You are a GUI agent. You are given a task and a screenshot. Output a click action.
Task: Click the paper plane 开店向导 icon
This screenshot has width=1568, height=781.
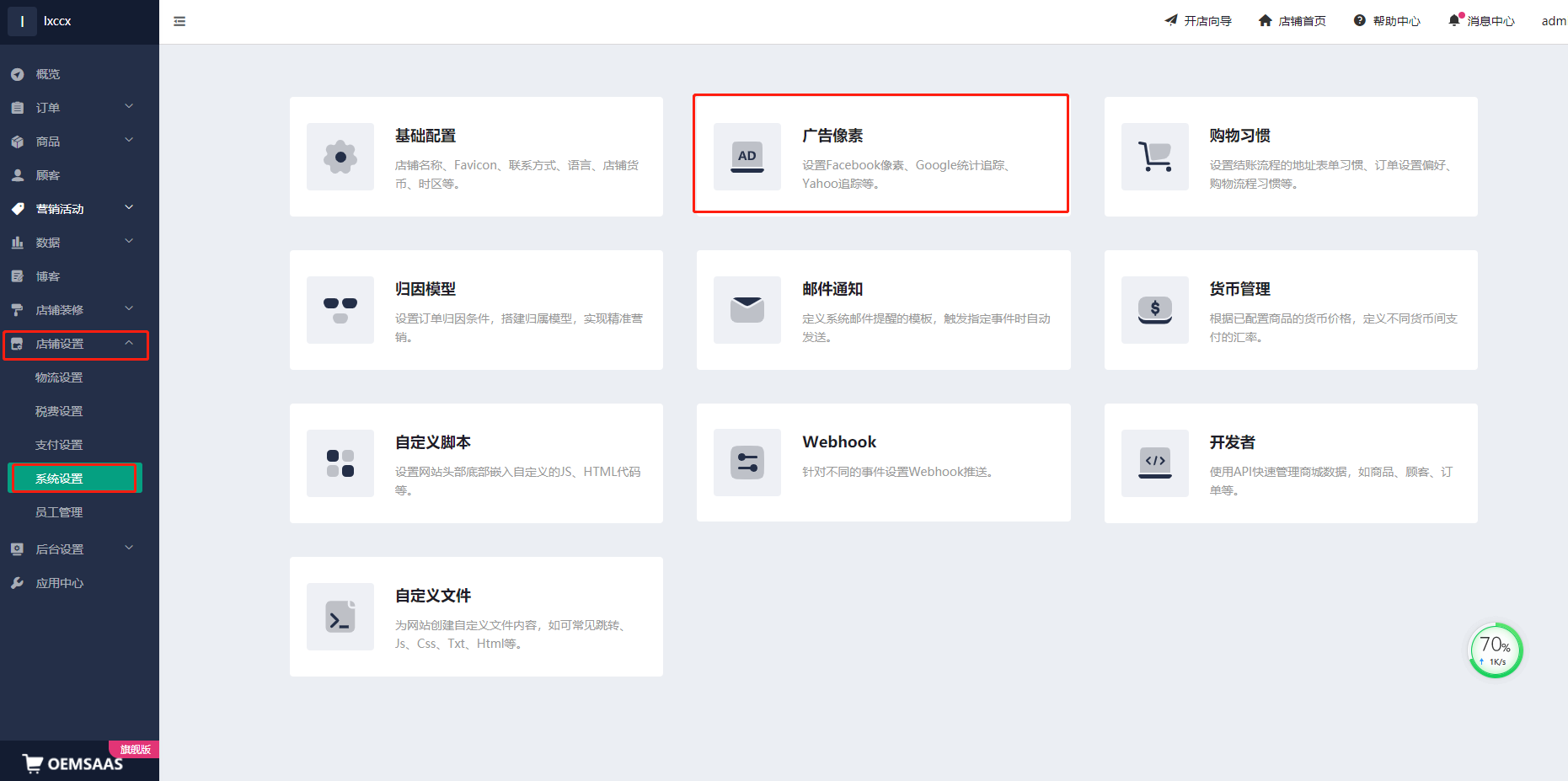tap(1171, 20)
